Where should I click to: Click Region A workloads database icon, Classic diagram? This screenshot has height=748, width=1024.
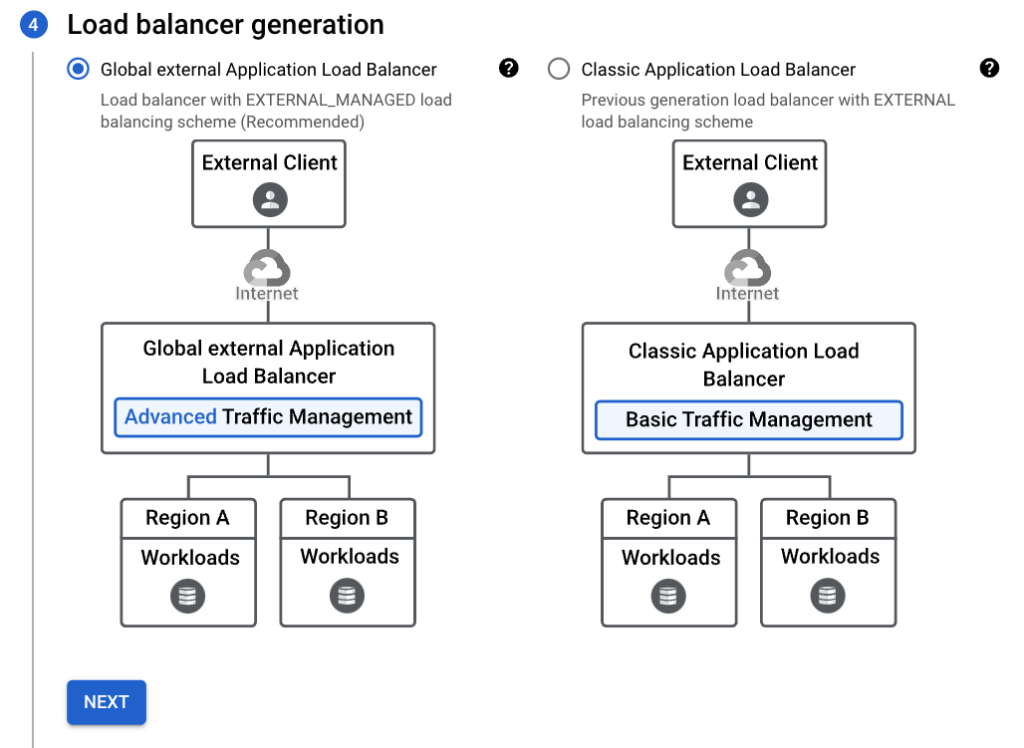click(668, 596)
